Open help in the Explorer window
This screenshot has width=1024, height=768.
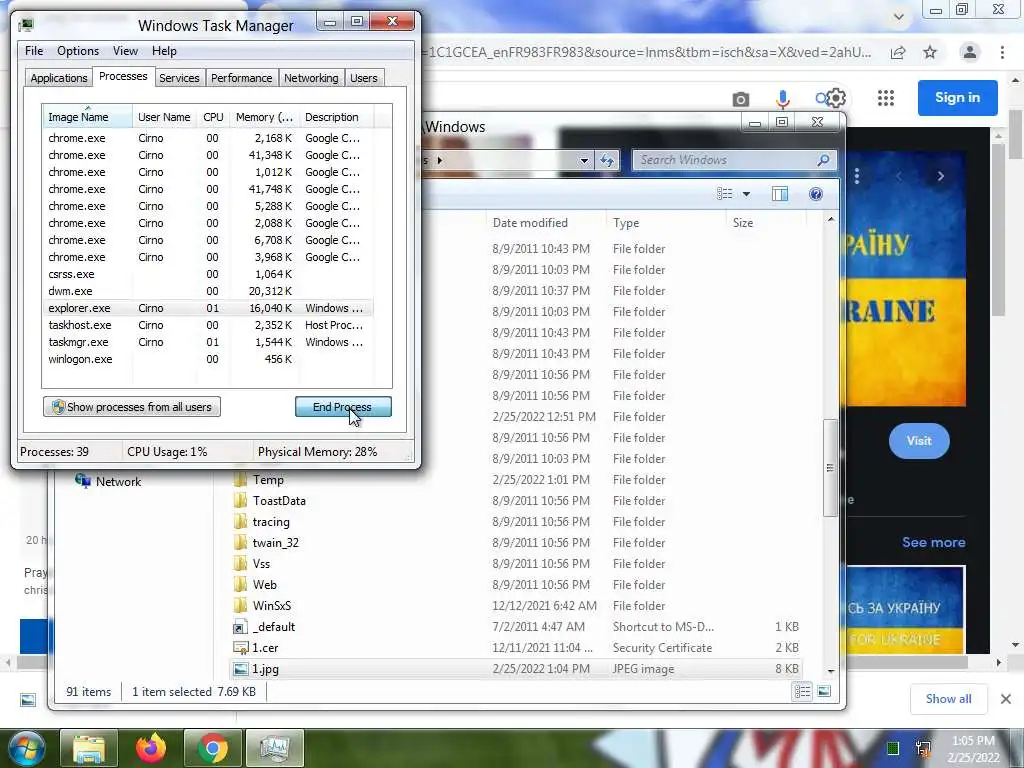(816, 194)
